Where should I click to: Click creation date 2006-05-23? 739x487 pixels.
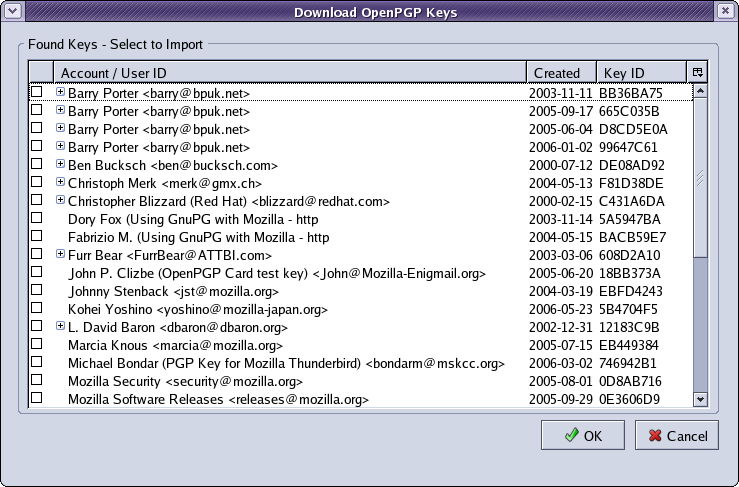(x=560, y=309)
